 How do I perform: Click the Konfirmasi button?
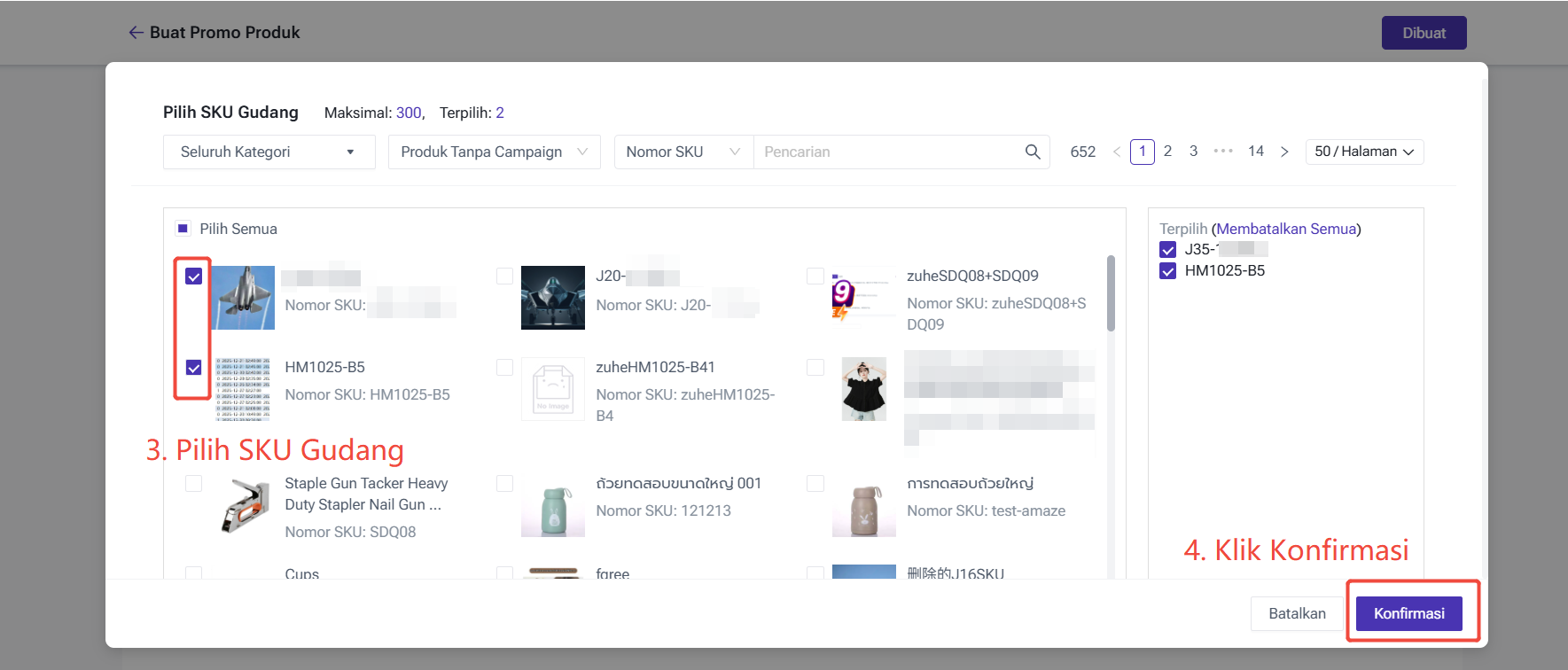(1408, 613)
